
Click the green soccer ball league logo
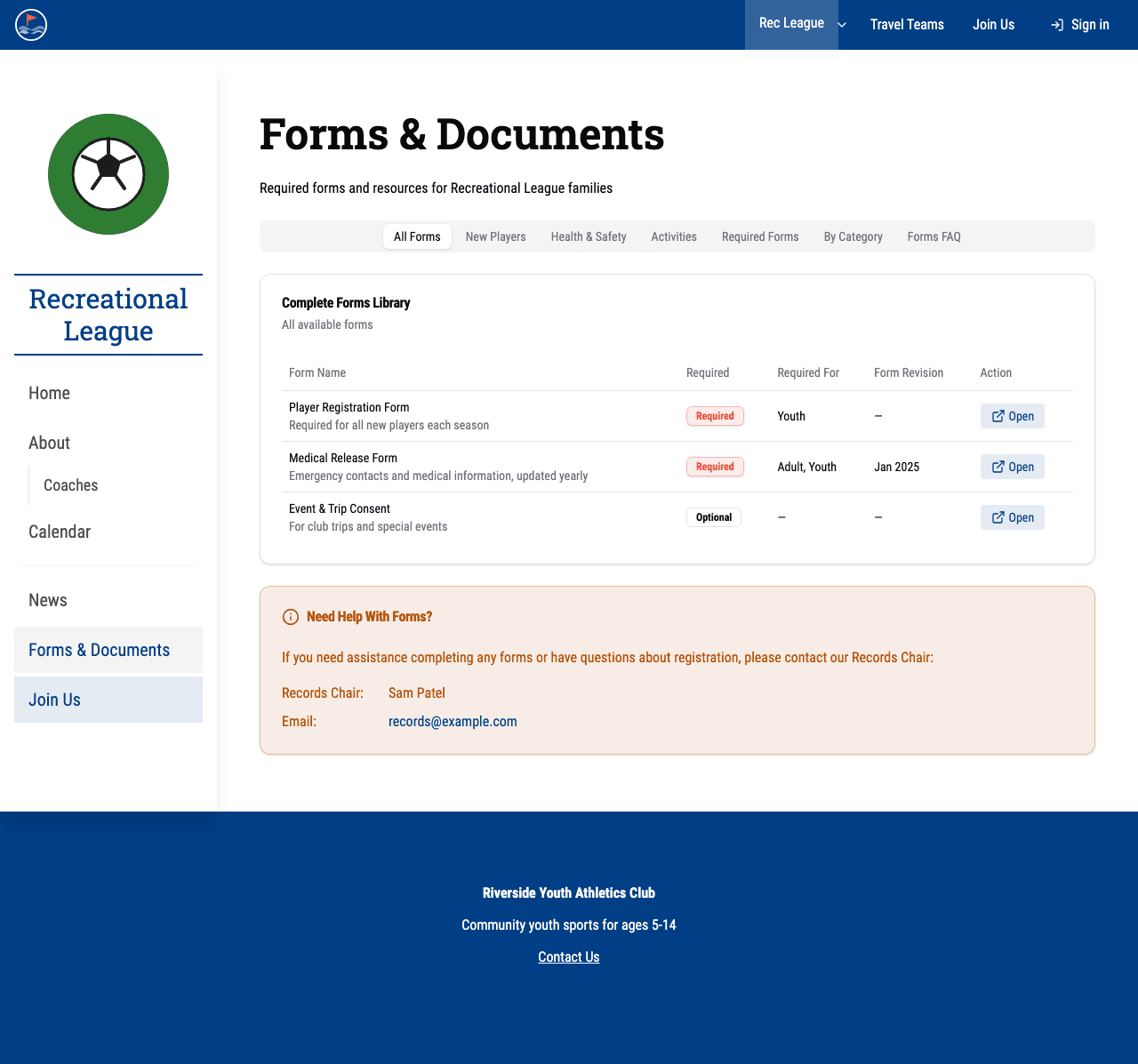[x=108, y=174]
